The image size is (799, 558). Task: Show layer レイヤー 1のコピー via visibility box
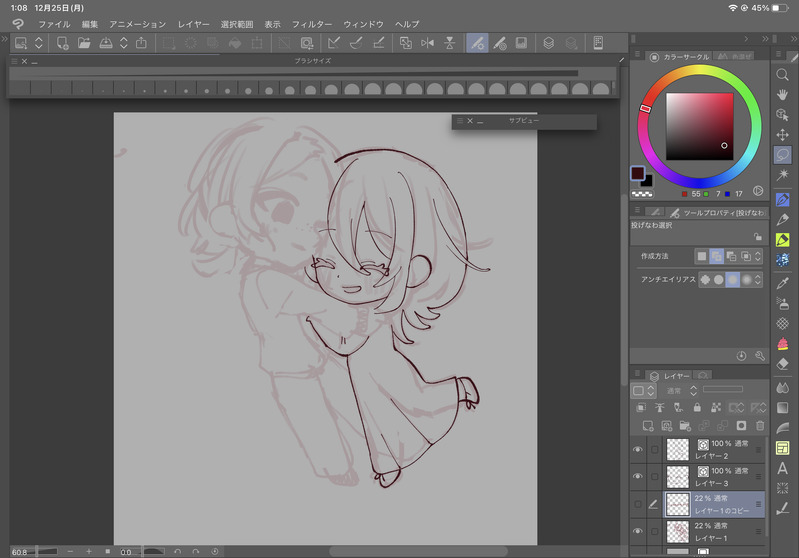click(637, 504)
